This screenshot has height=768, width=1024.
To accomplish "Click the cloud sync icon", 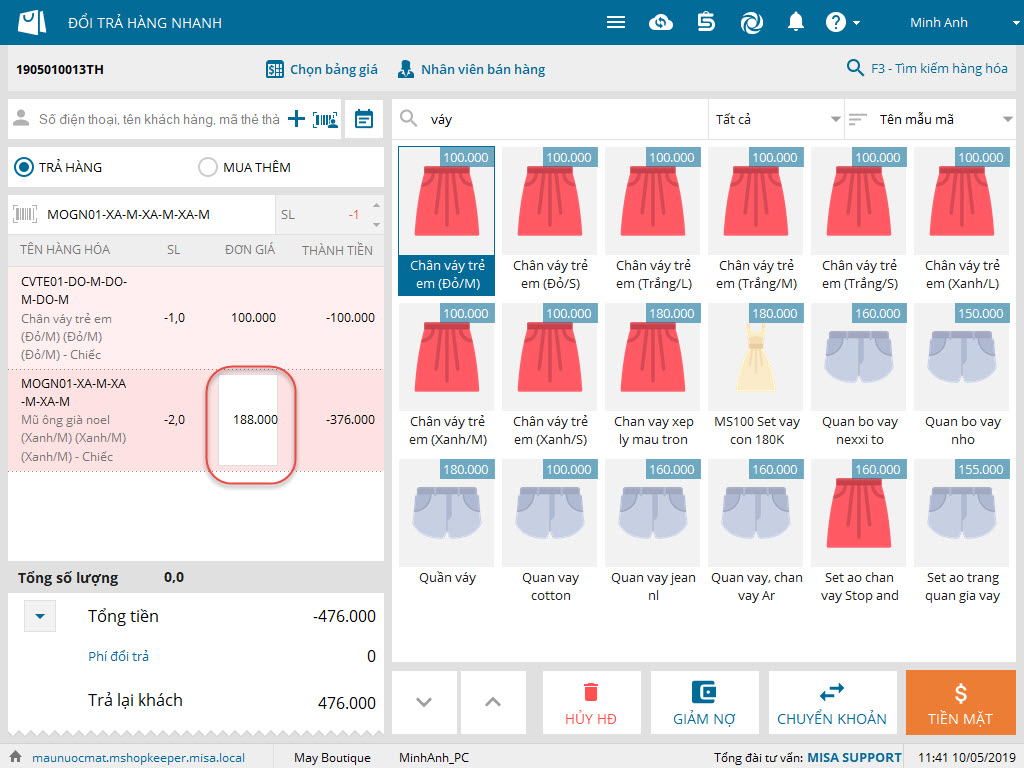I will 661,22.
